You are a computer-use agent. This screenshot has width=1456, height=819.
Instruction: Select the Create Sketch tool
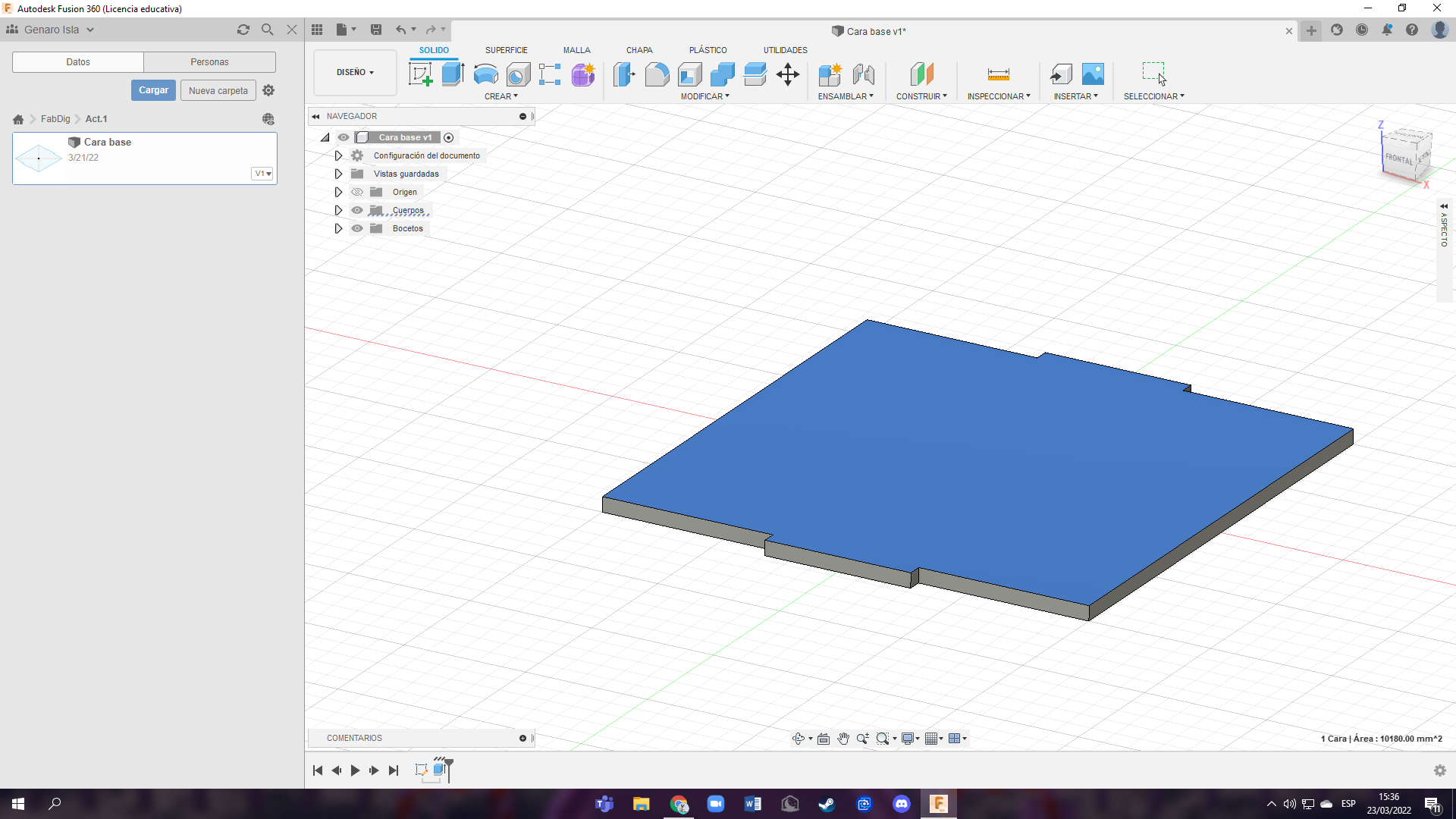(420, 74)
